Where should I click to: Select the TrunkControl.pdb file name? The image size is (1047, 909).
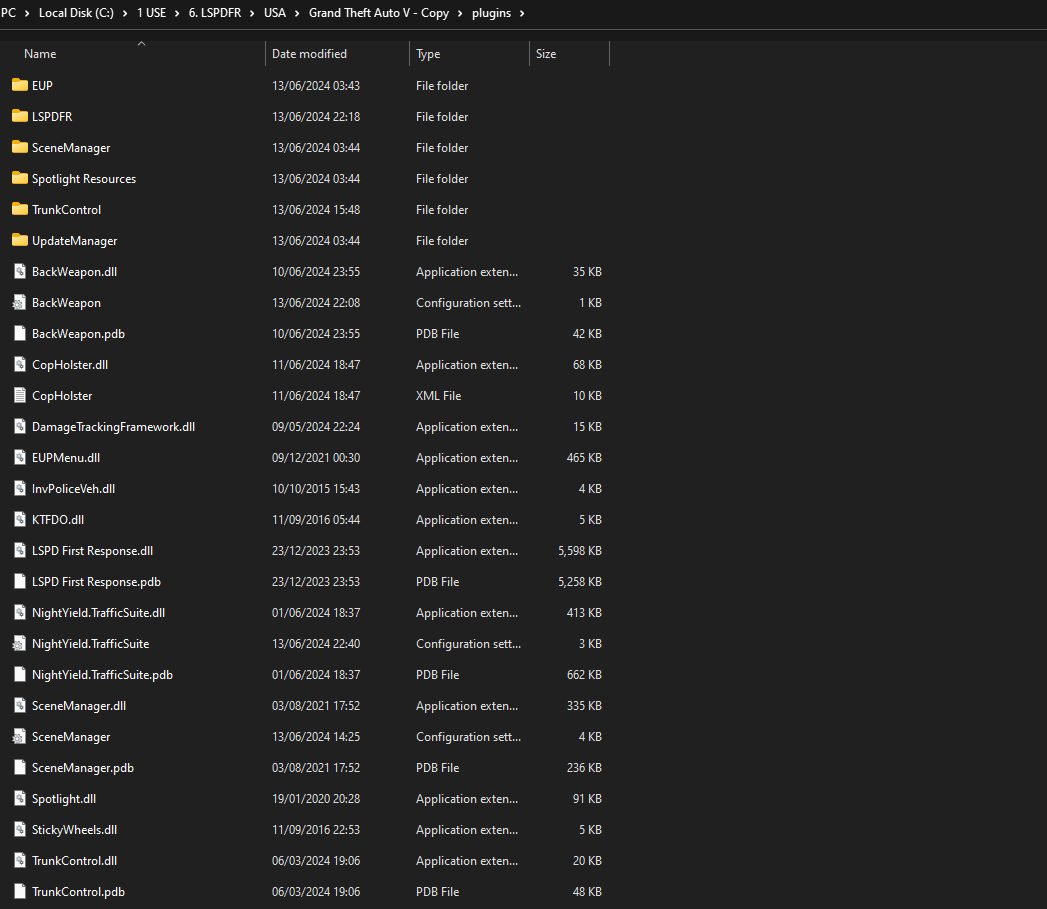click(x=78, y=892)
